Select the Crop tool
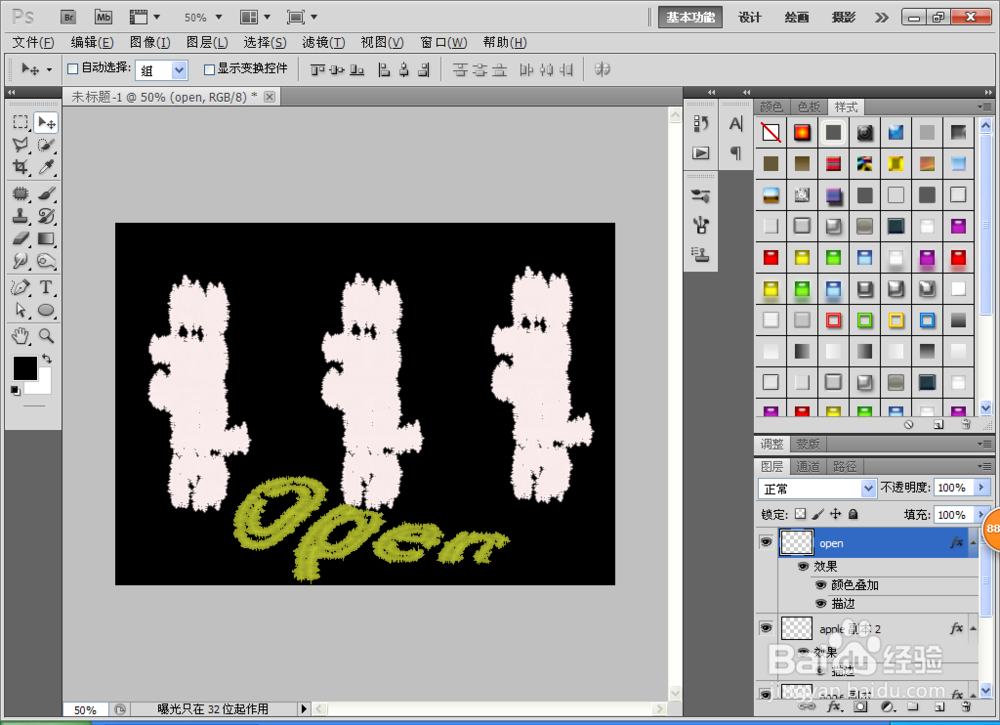1000x725 pixels. pyautogui.click(x=20, y=167)
